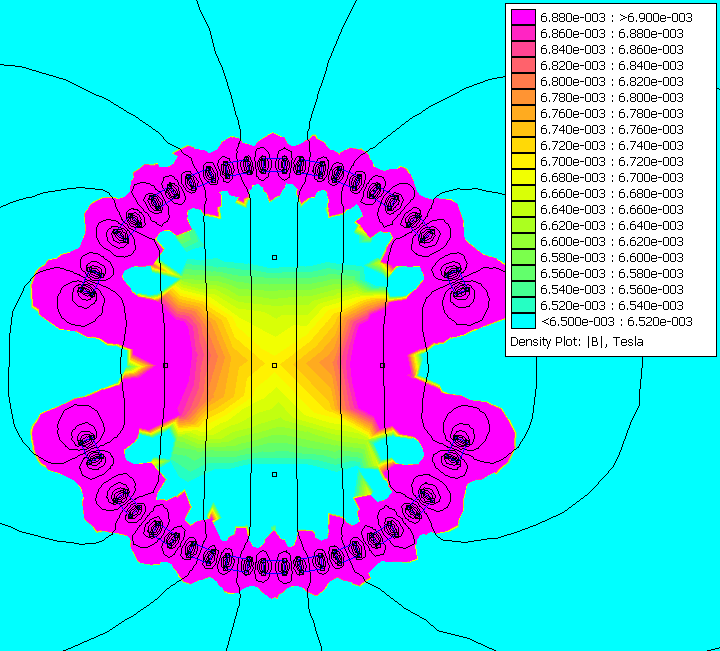
Task: Click the 6.640e-003 : 6.660e-003 range label
Action: [x=611, y=209]
